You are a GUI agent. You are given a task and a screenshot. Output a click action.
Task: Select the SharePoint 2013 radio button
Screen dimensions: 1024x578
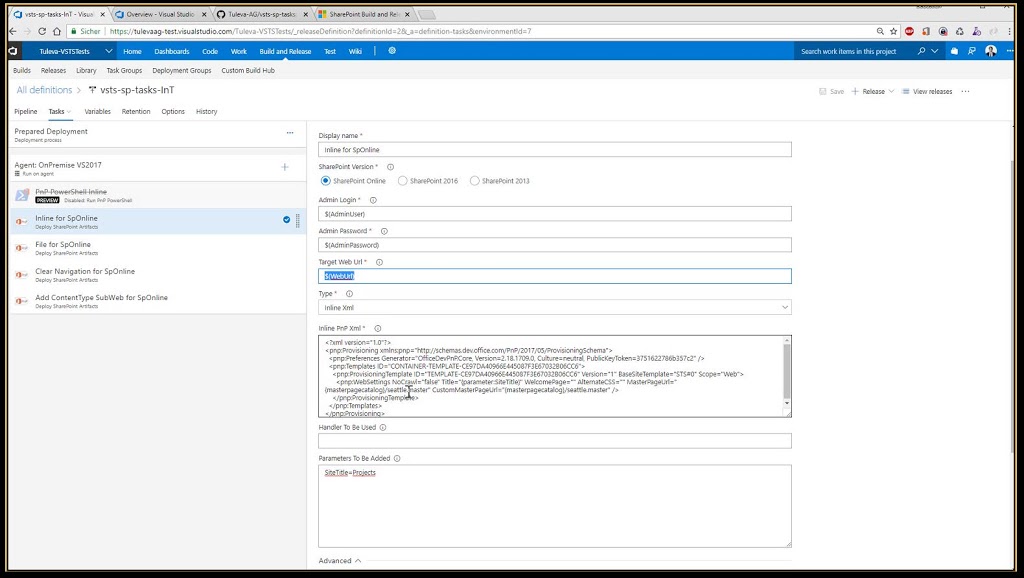(474, 181)
